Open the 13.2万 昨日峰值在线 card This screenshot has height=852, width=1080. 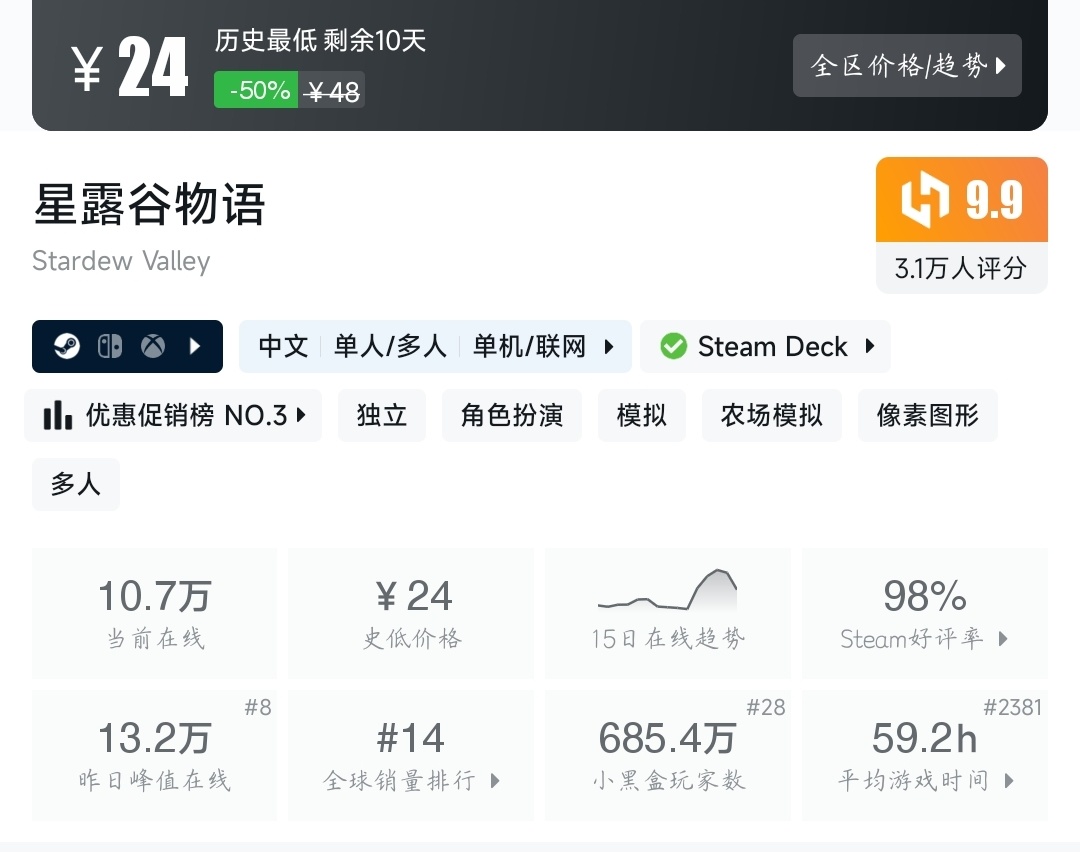pos(155,756)
